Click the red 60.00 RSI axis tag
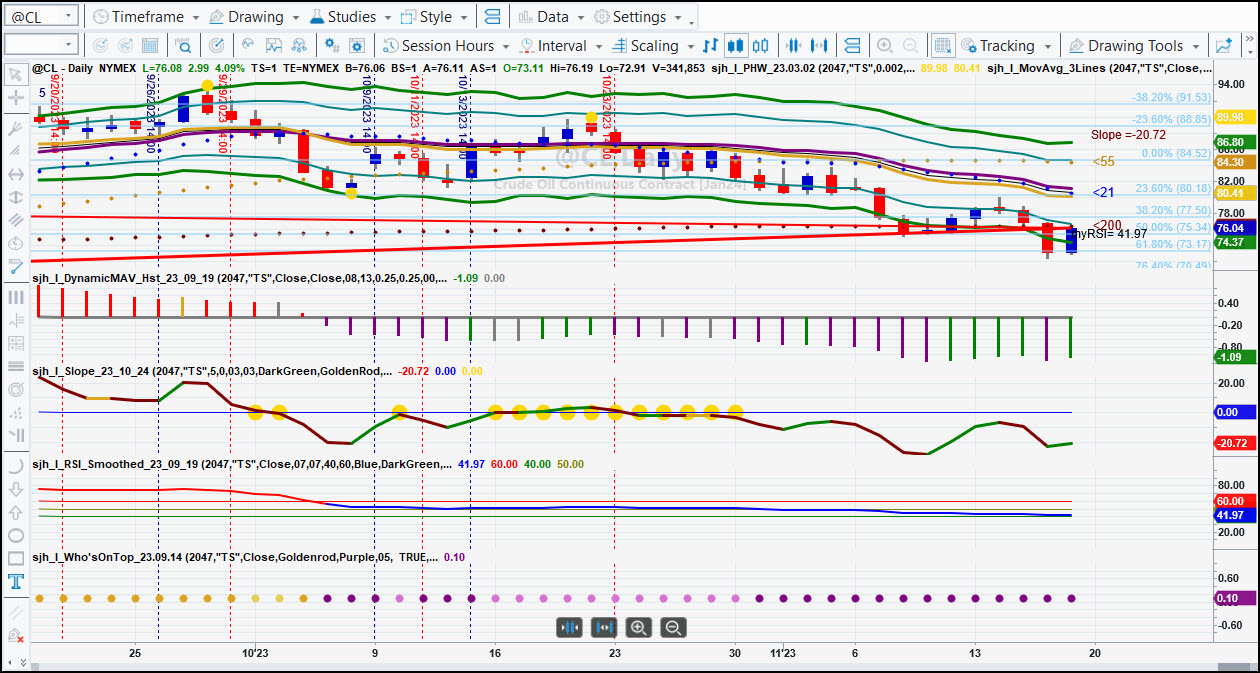This screenshot has width=1260, height=673. pos(1234,501)
